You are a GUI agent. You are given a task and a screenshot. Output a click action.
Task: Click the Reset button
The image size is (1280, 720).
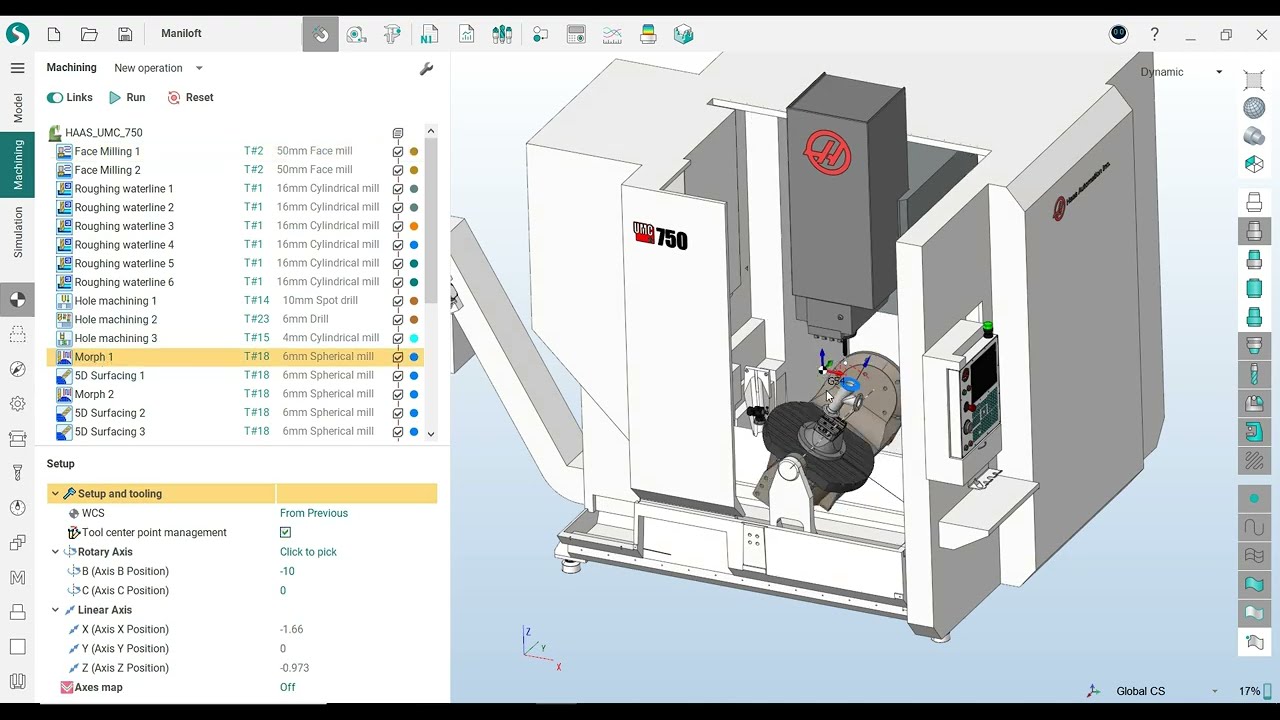(190, 98)
